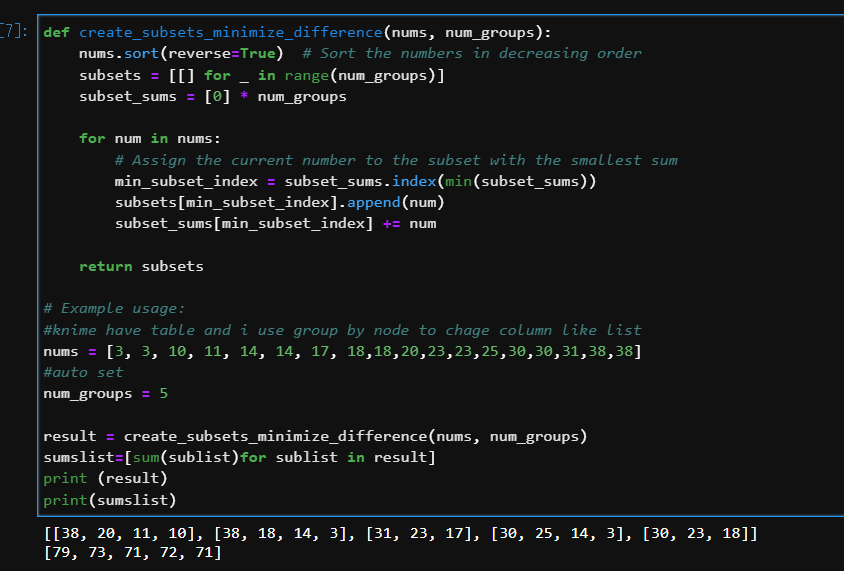
Task: Click the output sums list [79, 73, 71, 72, 71]
Action: [132, 552]
